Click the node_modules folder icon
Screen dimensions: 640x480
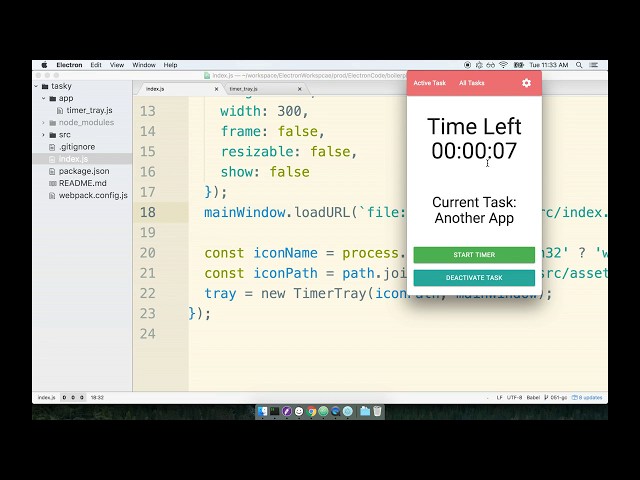(53, 123)
